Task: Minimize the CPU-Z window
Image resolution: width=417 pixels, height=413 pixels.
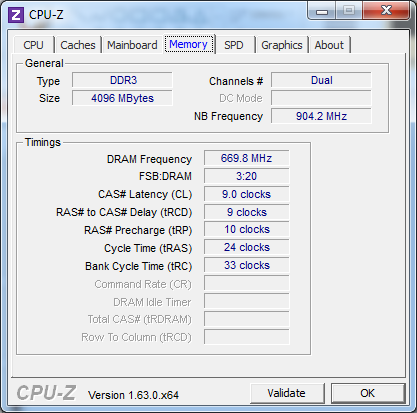Action: pyautogui.click(x=322, y=11)
